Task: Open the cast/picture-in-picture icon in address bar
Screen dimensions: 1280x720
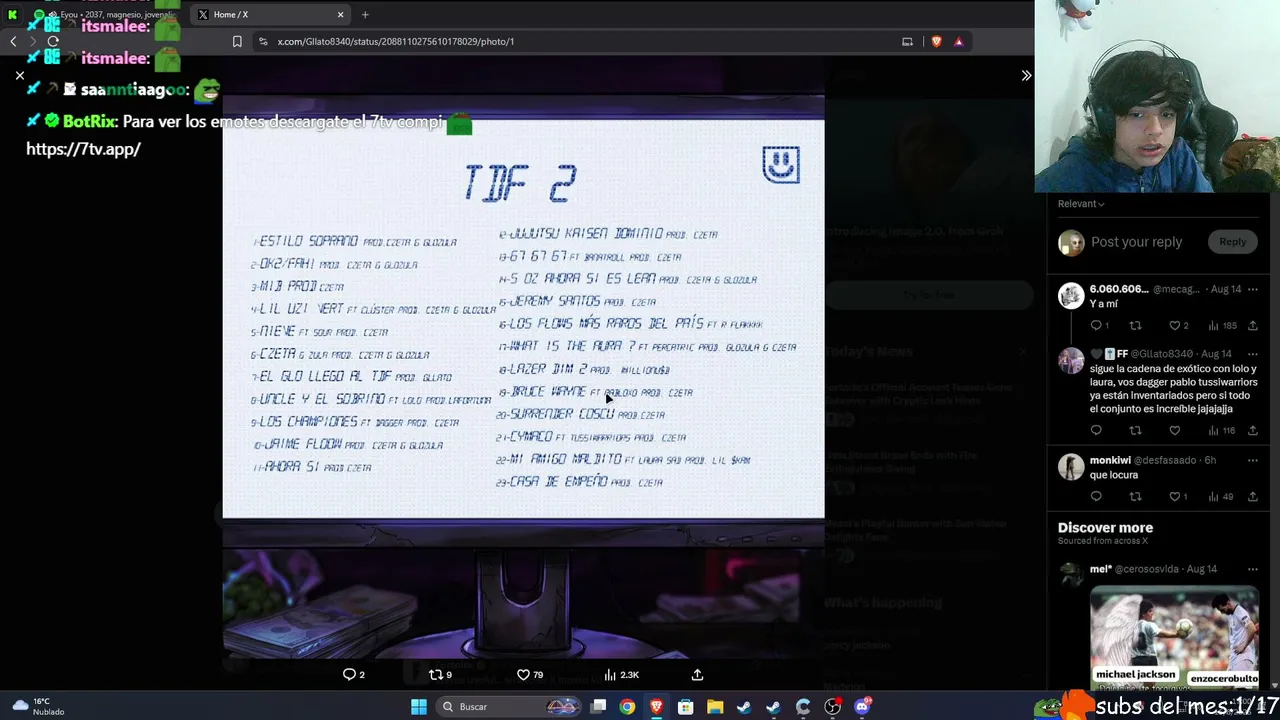Action: (907, 41)
